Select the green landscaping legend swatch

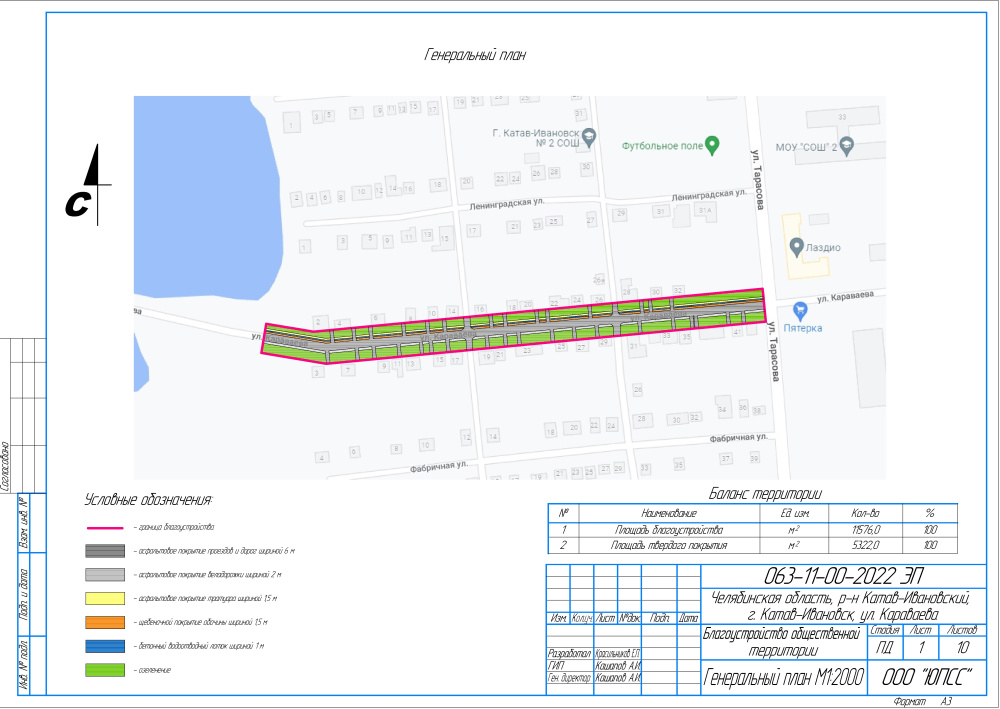coord(107,669)
